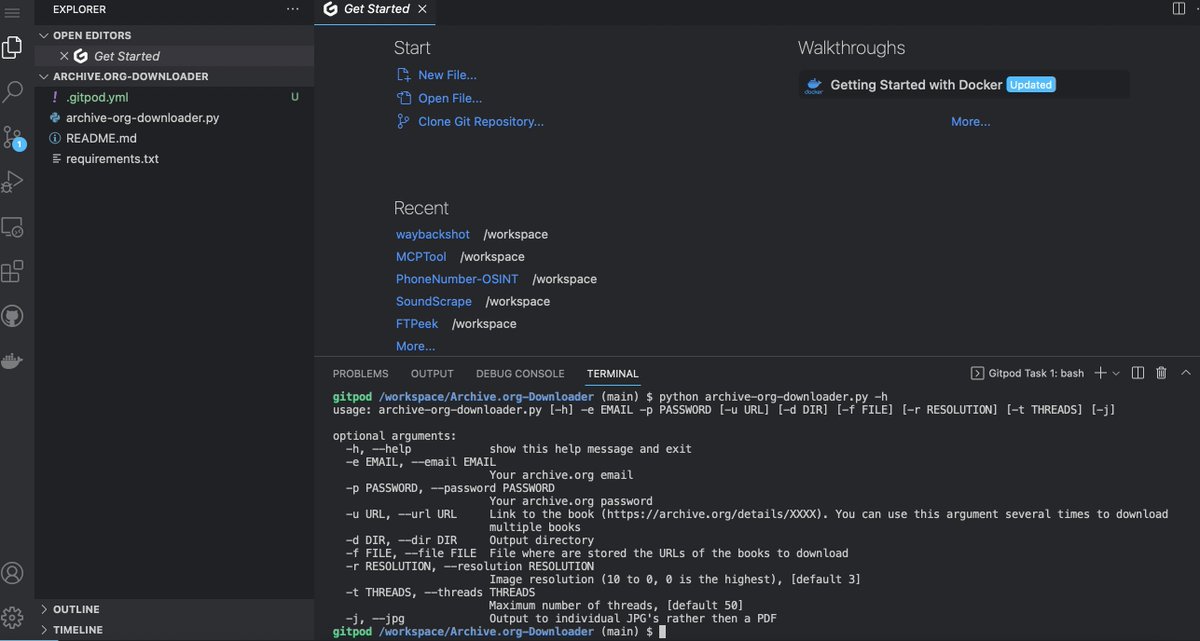Open recent PhoneNumber-OSINT workspace
The width and height of the screenshot is (1200, 641).
pyautogui.click(x=457, y=279)
